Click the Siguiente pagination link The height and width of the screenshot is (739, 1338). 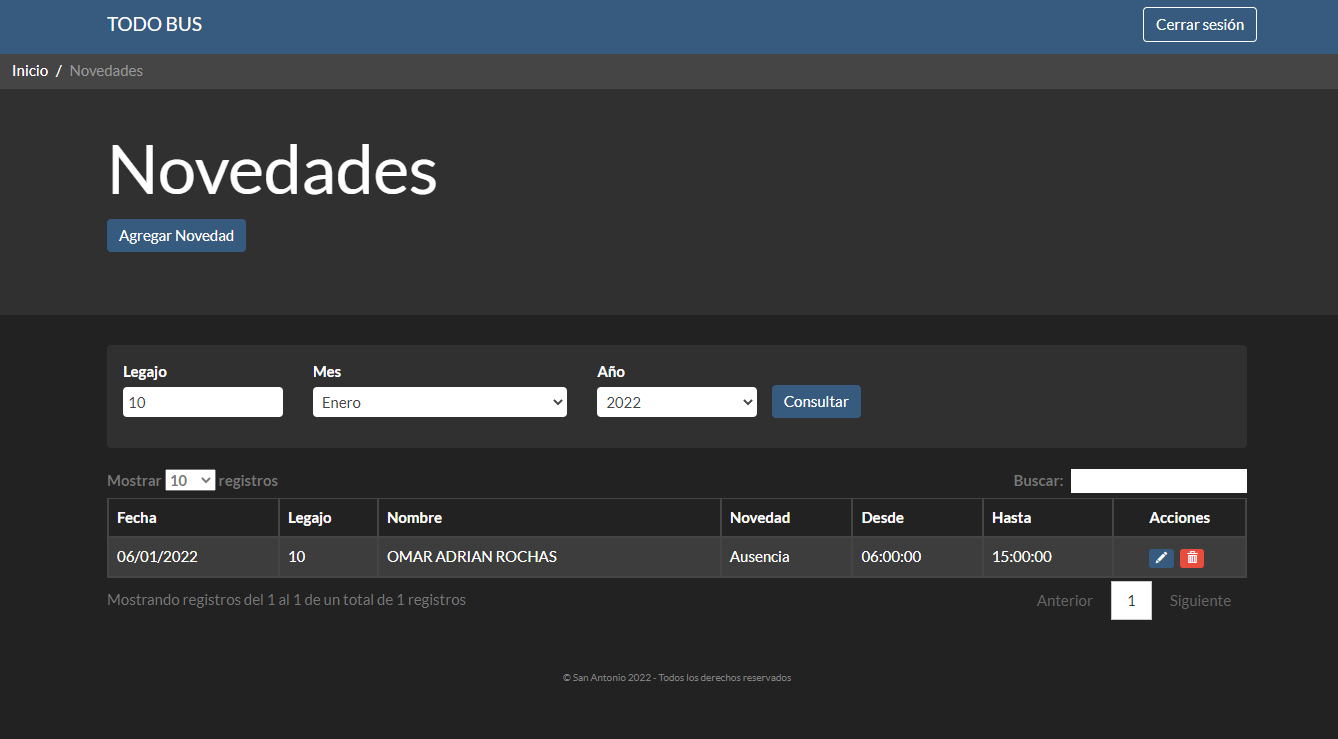1200,601
